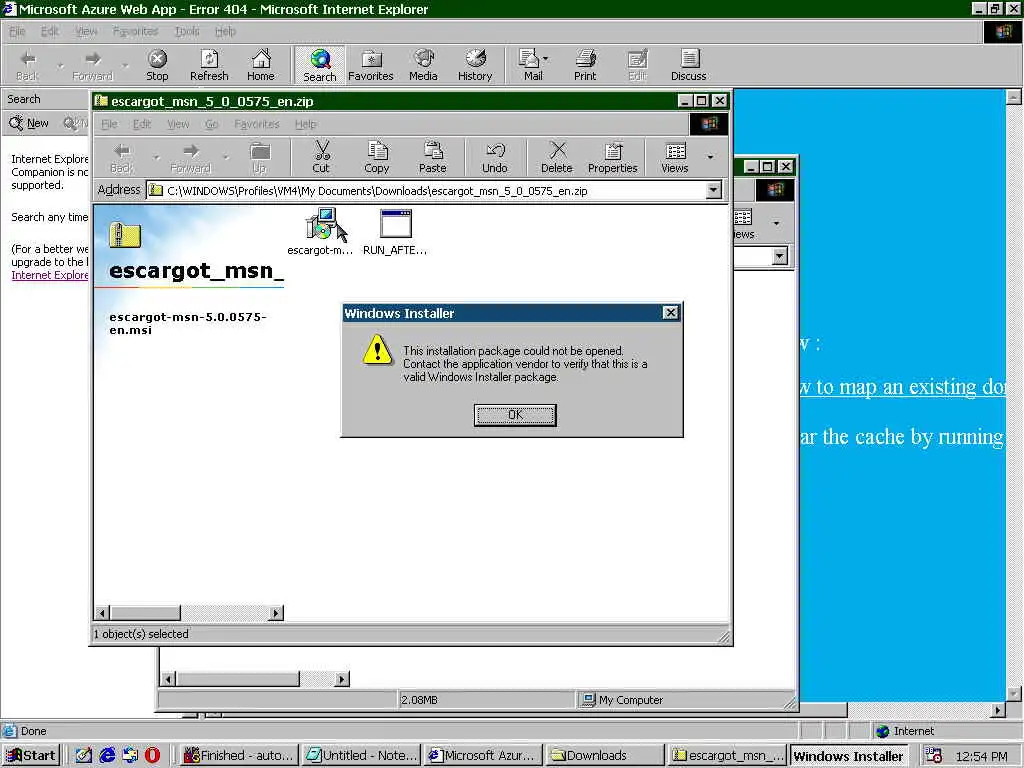Screen dimensions: 1024x768
Task: Click OK in the Windows Installer dialog
Action: 515,415
